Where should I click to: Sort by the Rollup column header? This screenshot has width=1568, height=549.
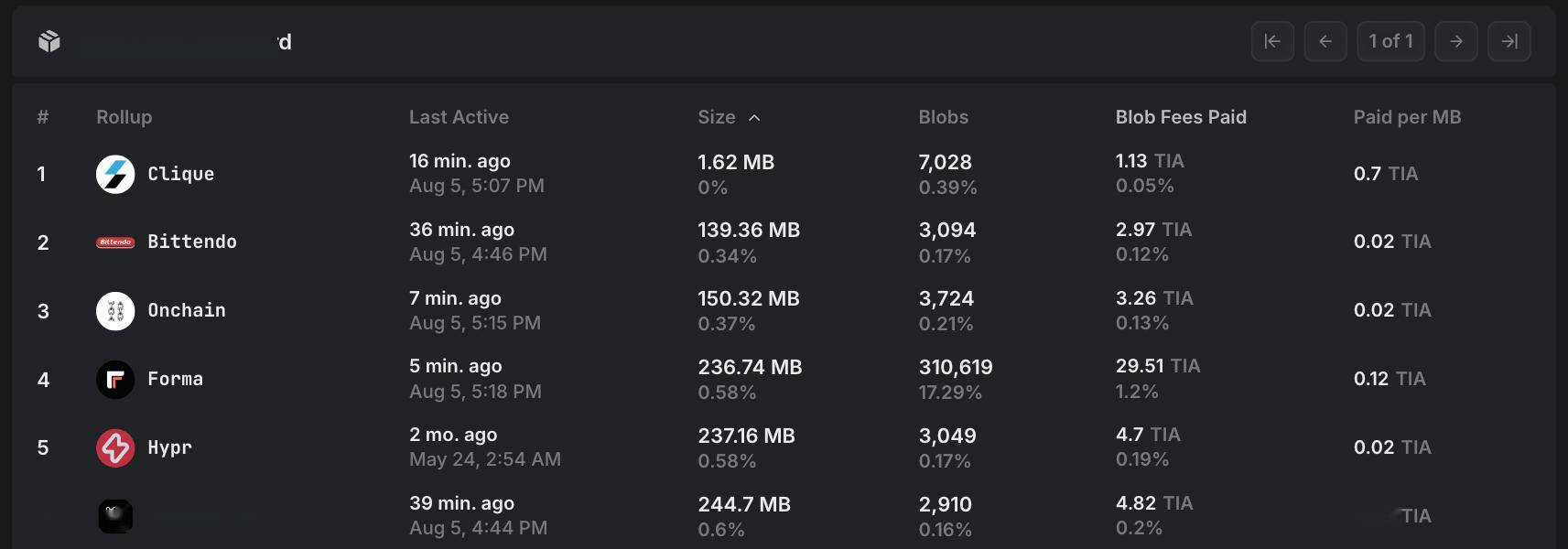[124, 117]
